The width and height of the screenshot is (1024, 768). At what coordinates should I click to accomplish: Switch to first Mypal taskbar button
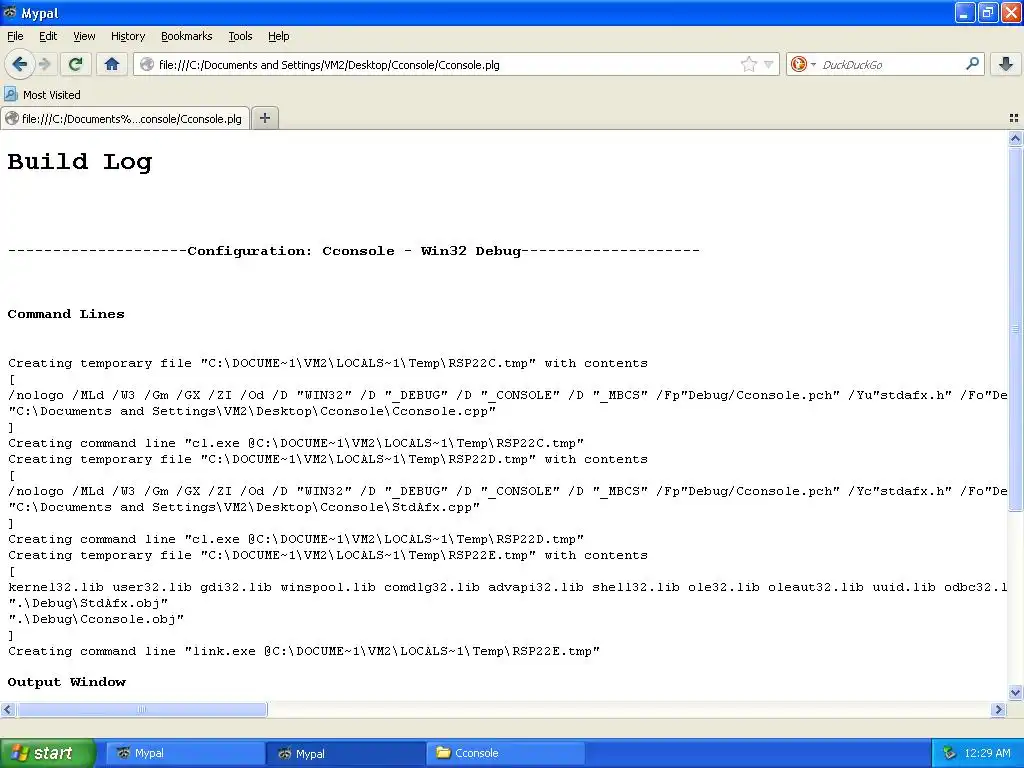pyautogui.click(x=185, y=753)
